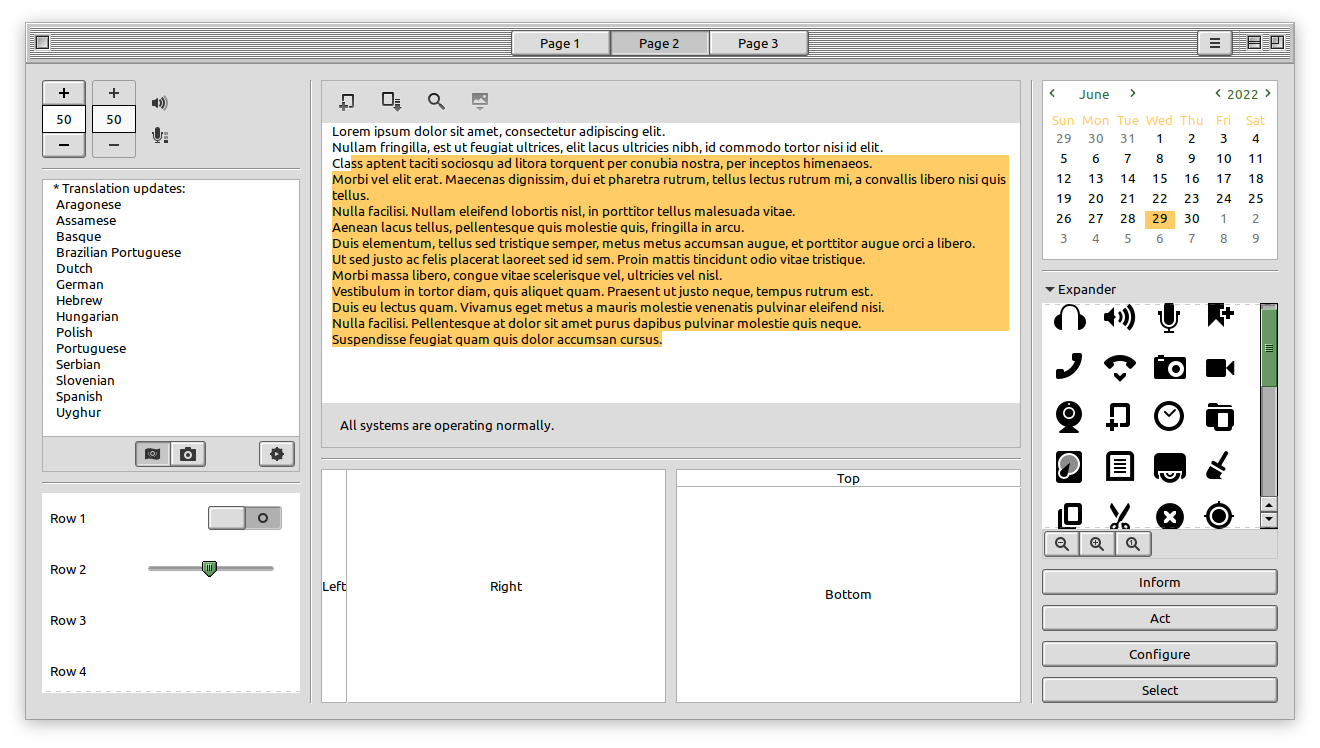Click the Select button
This screenshot has width=1320, height=748.
(1160, 690)
